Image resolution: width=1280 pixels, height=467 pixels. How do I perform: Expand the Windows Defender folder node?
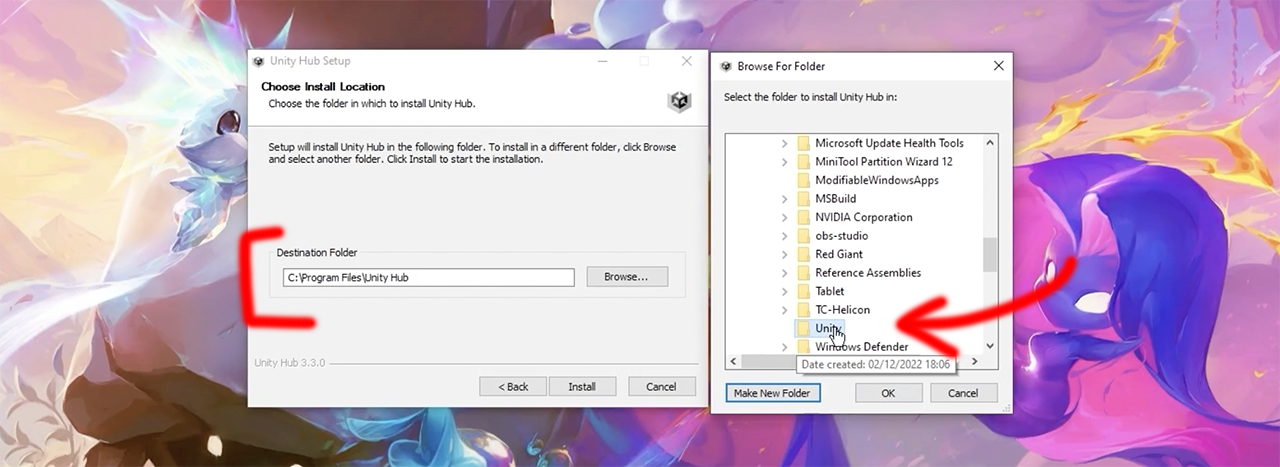point(785,347)
